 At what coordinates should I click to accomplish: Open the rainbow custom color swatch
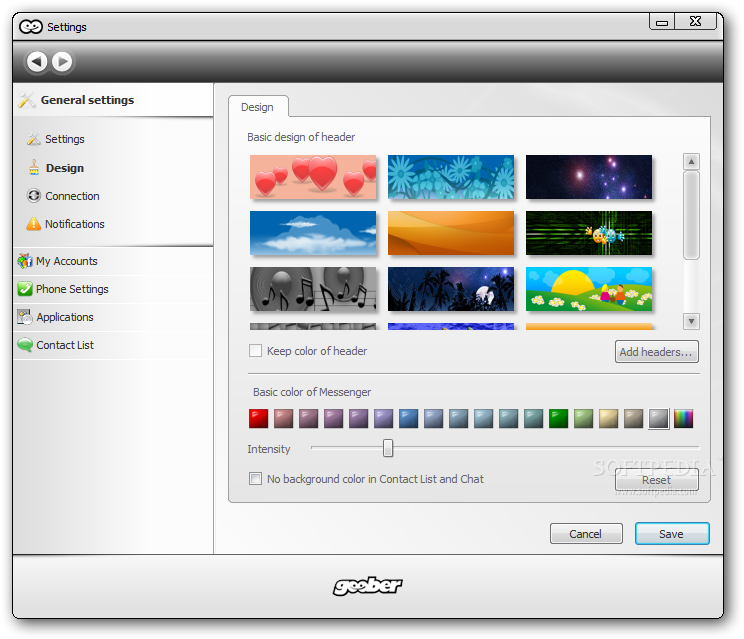pos(684,418)
